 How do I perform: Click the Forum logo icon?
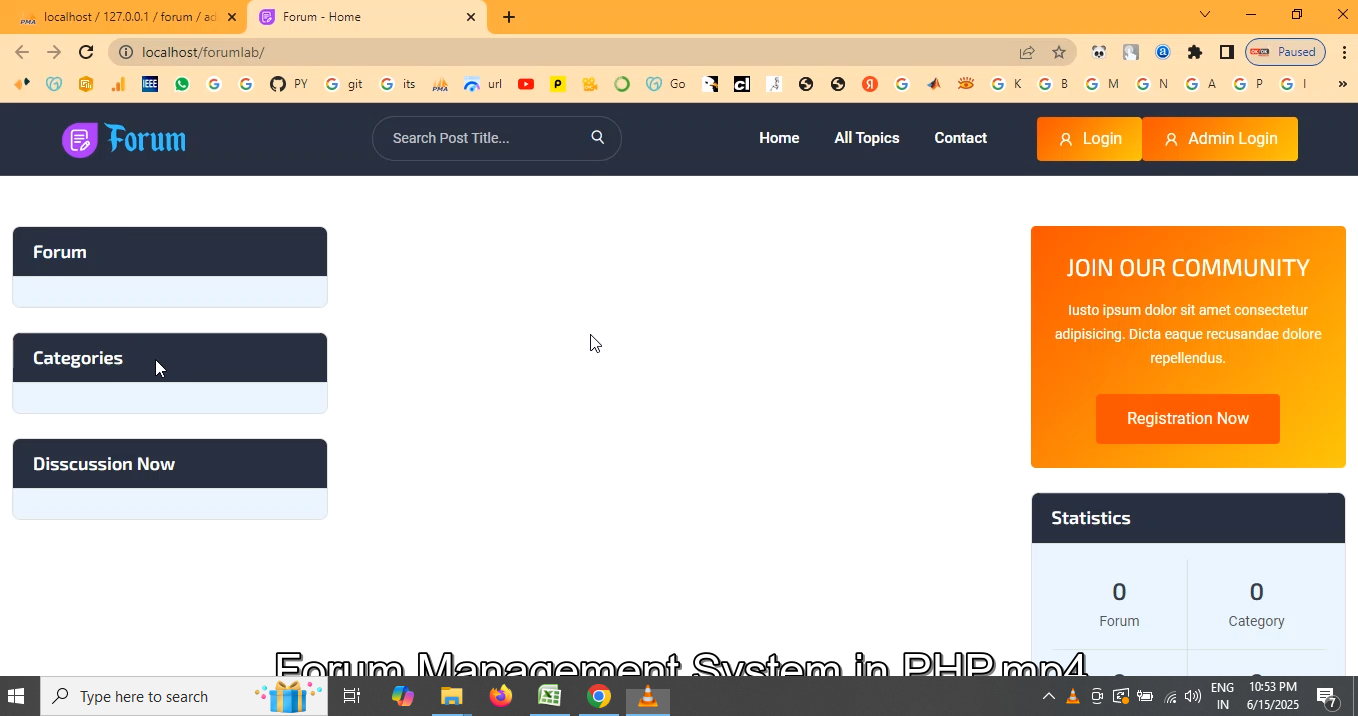pyautogui.click(x=80, y=140)
